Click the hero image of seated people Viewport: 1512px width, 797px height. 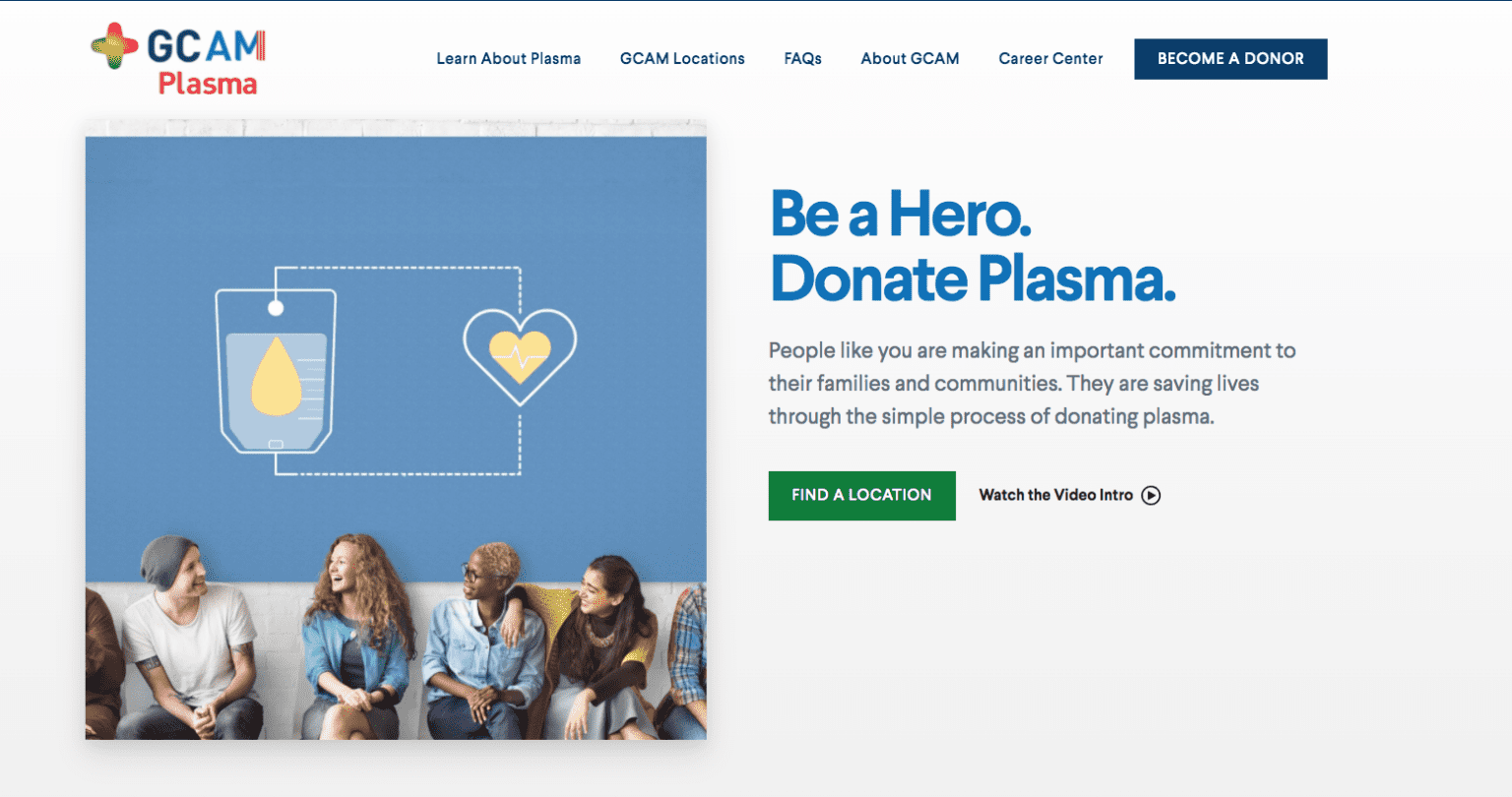pos(394,640)
